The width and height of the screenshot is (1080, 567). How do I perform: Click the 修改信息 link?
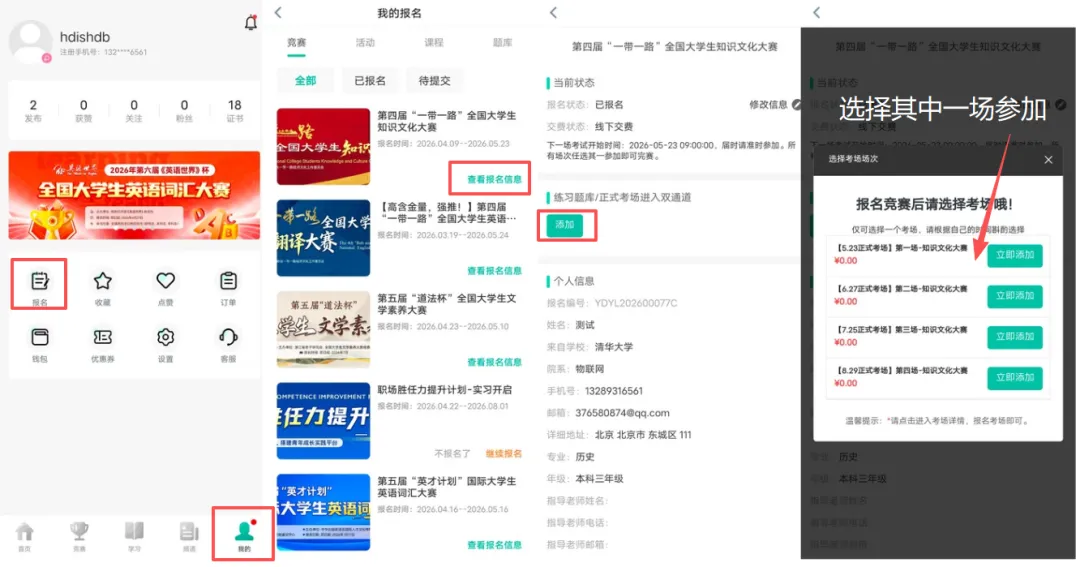pyautogui.click(x=768, y=105)
